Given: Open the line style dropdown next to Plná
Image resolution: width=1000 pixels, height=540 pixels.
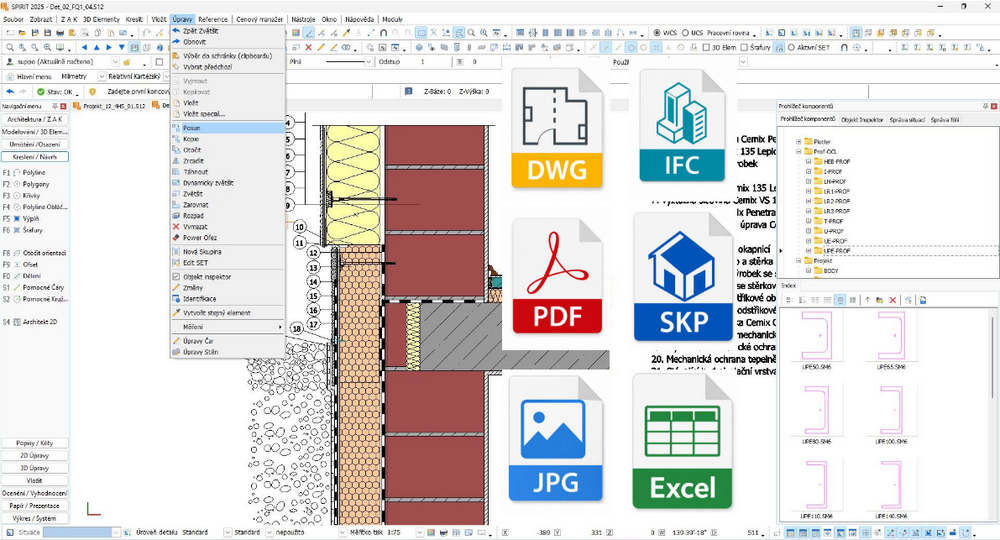Looking at the screenshot, I should (368, 62).
